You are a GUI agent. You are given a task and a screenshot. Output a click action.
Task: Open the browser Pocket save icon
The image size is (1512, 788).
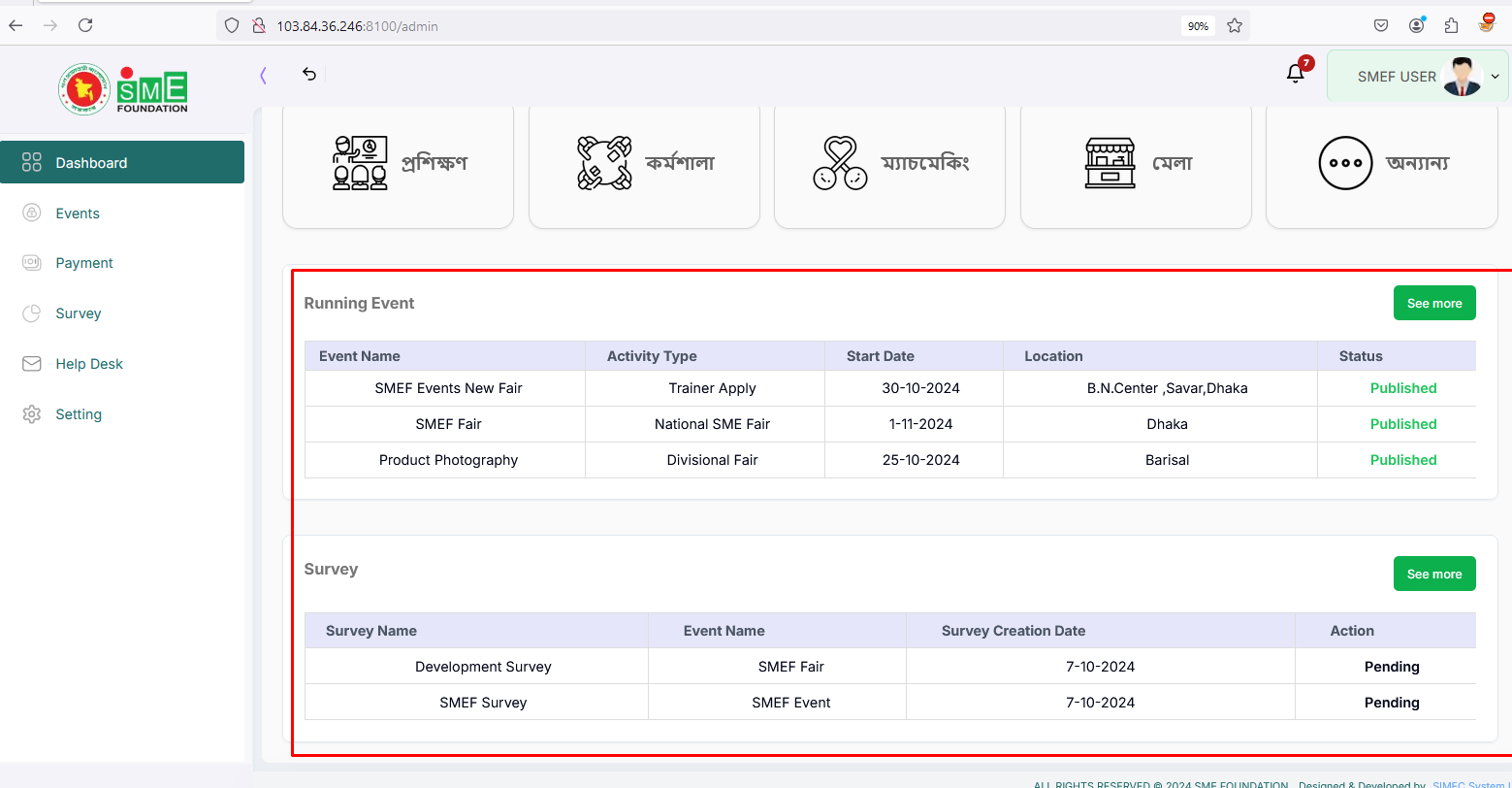point(1381,25)
